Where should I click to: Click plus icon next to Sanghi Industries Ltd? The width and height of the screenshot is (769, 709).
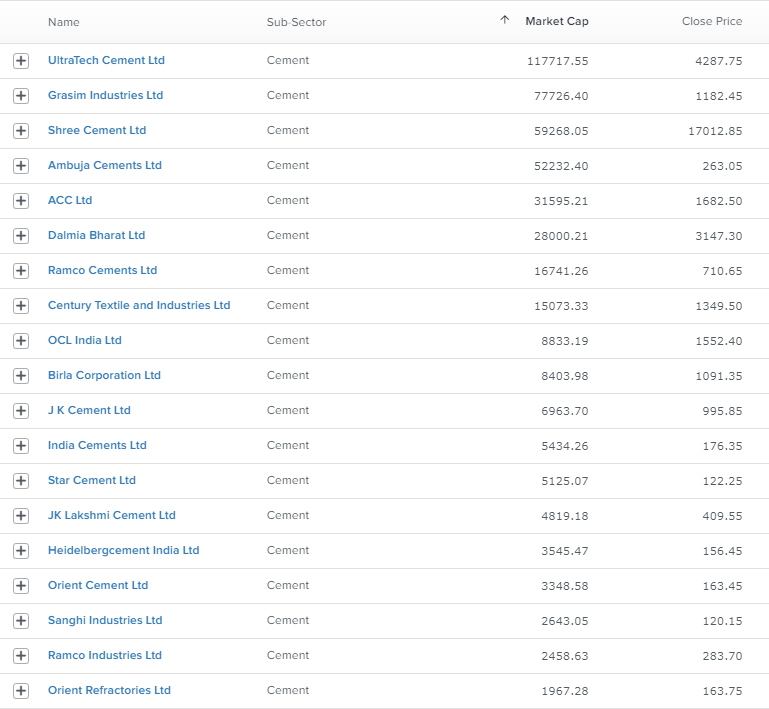pyautogui.click(x=21, y=621)
